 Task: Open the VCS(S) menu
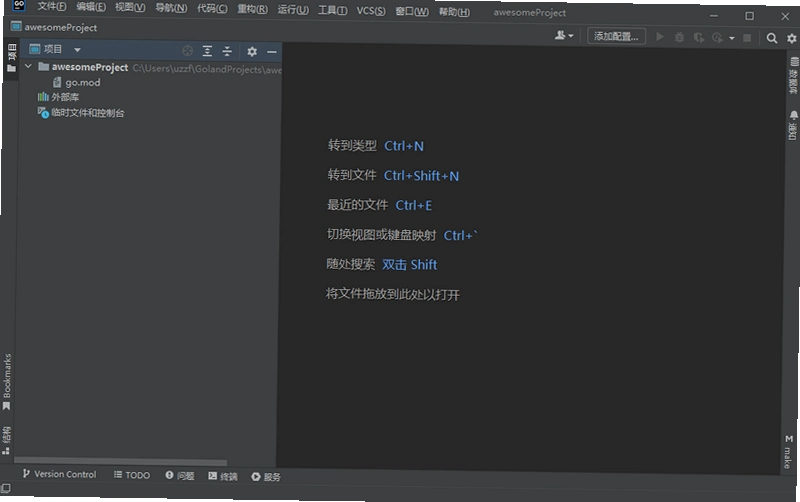pos(371,10)
